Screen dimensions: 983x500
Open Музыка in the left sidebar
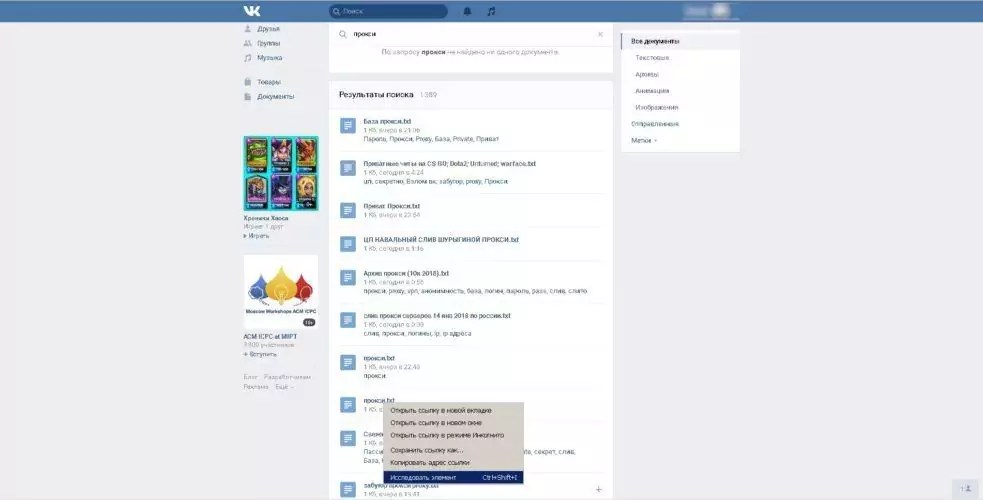(270, 58)
